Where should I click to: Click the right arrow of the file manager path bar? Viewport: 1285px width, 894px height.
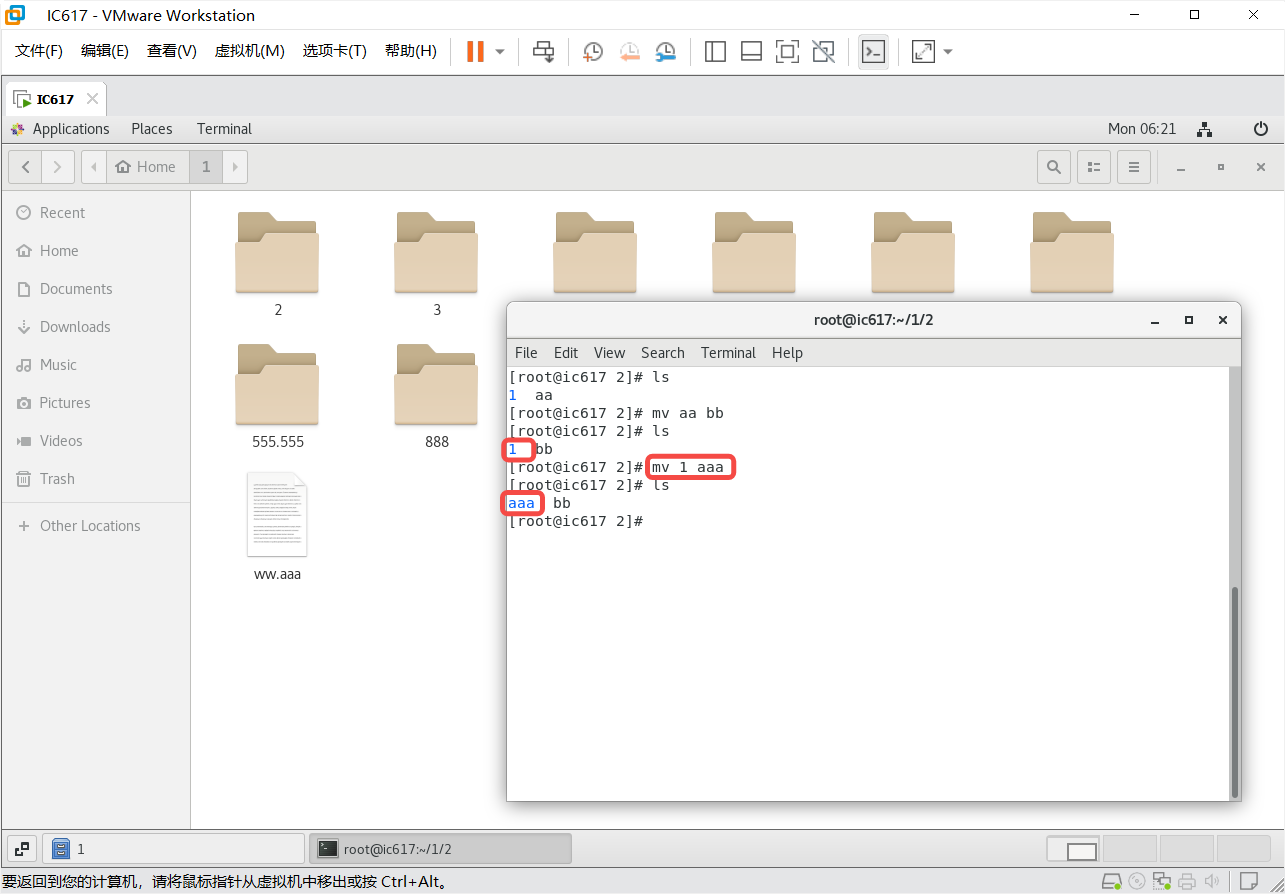(235, 167)
